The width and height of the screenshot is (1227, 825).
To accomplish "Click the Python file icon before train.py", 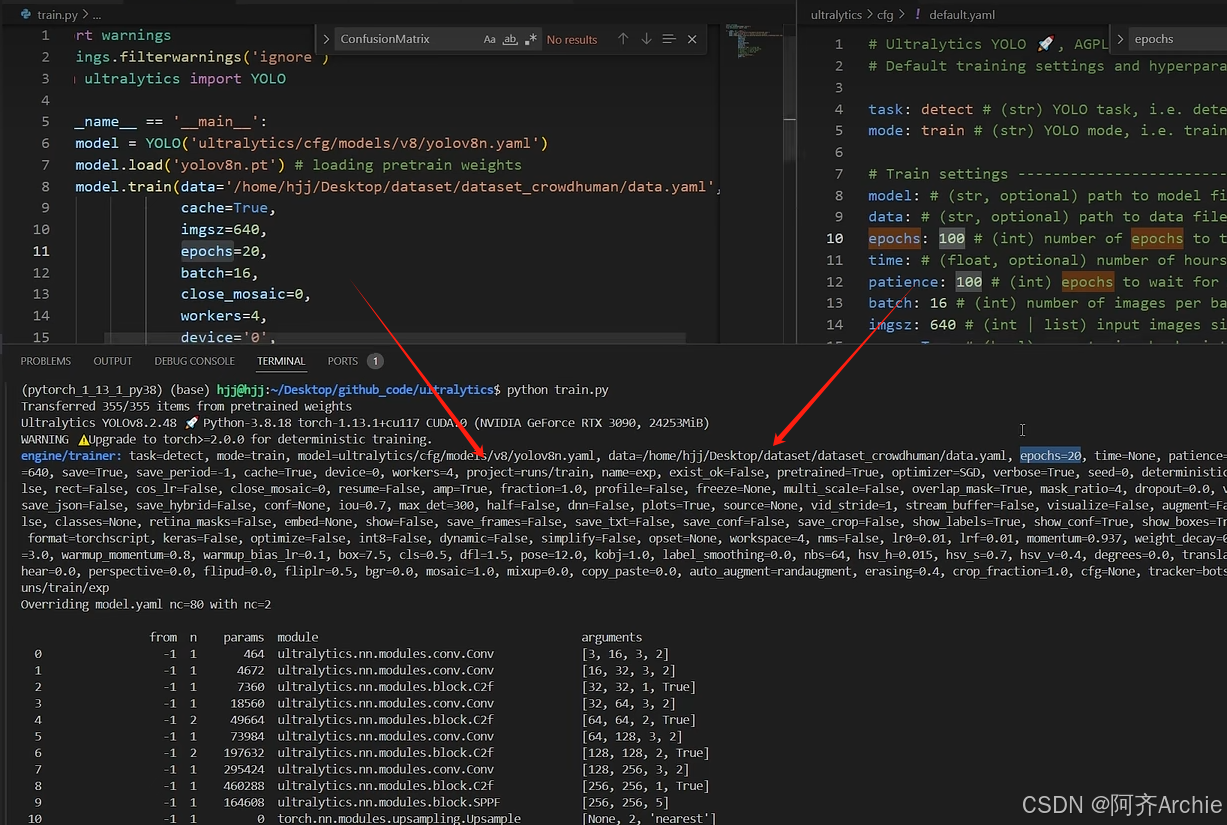I will (26, 15).
